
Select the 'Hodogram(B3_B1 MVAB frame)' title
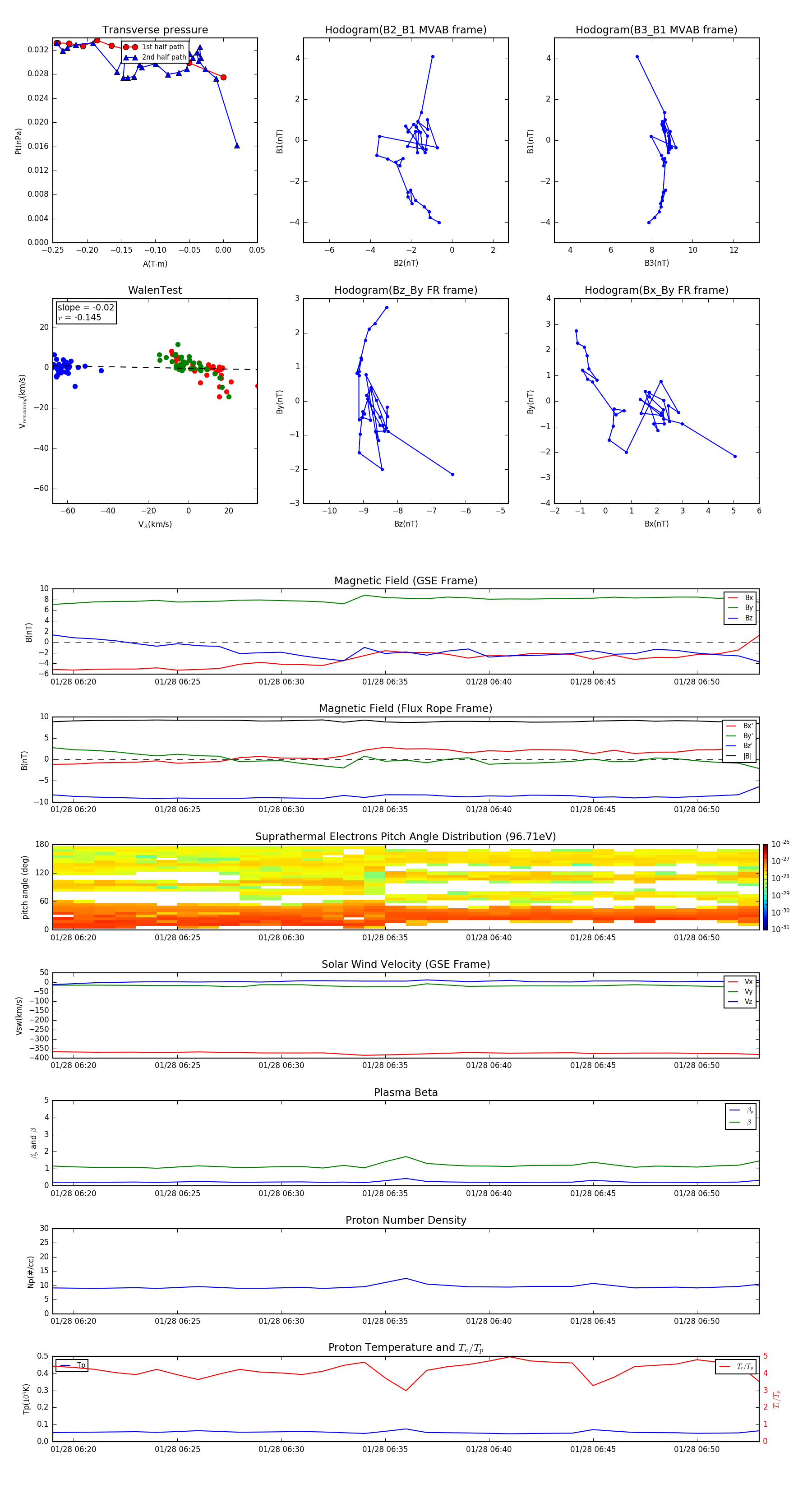coord(656,30)
